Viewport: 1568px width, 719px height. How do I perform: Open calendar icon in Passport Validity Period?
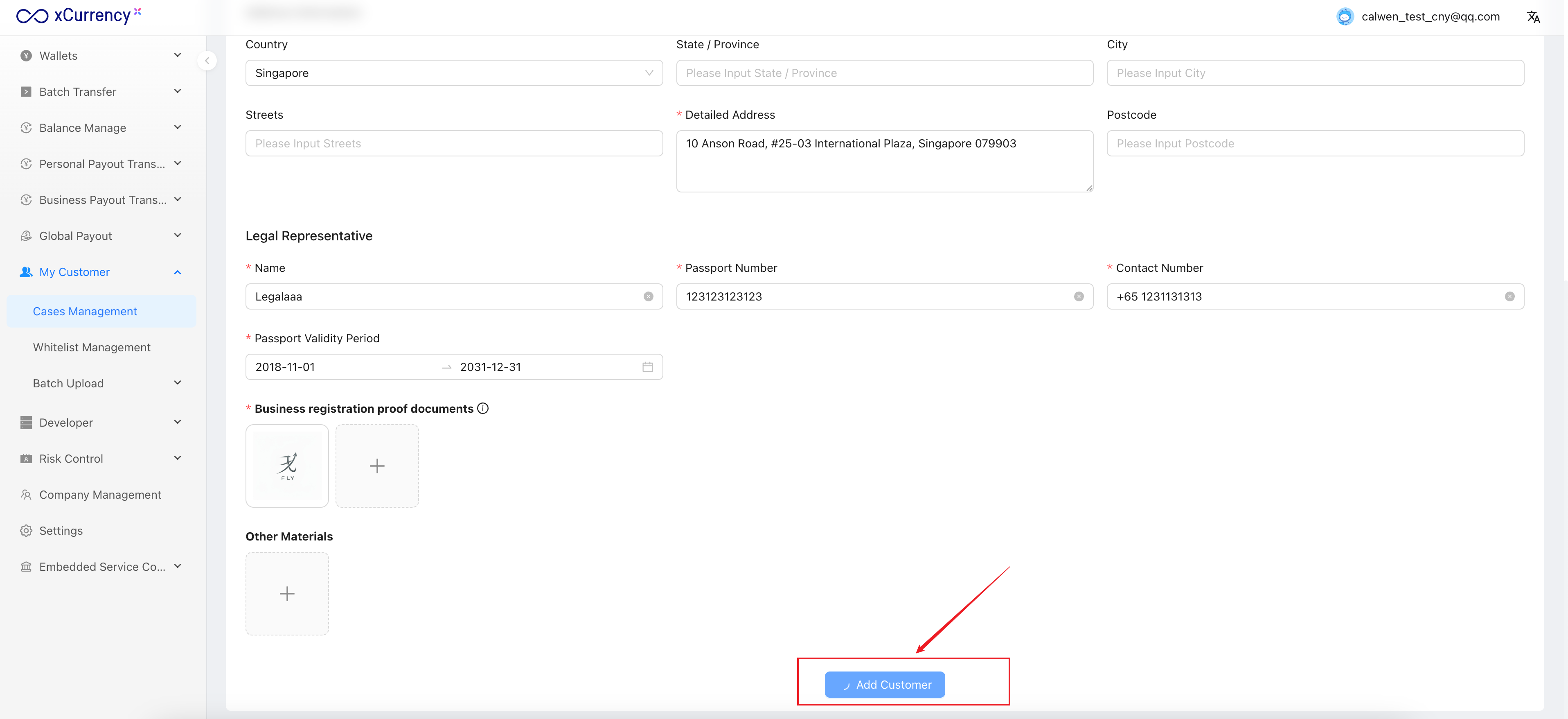[x=648, y=367]
